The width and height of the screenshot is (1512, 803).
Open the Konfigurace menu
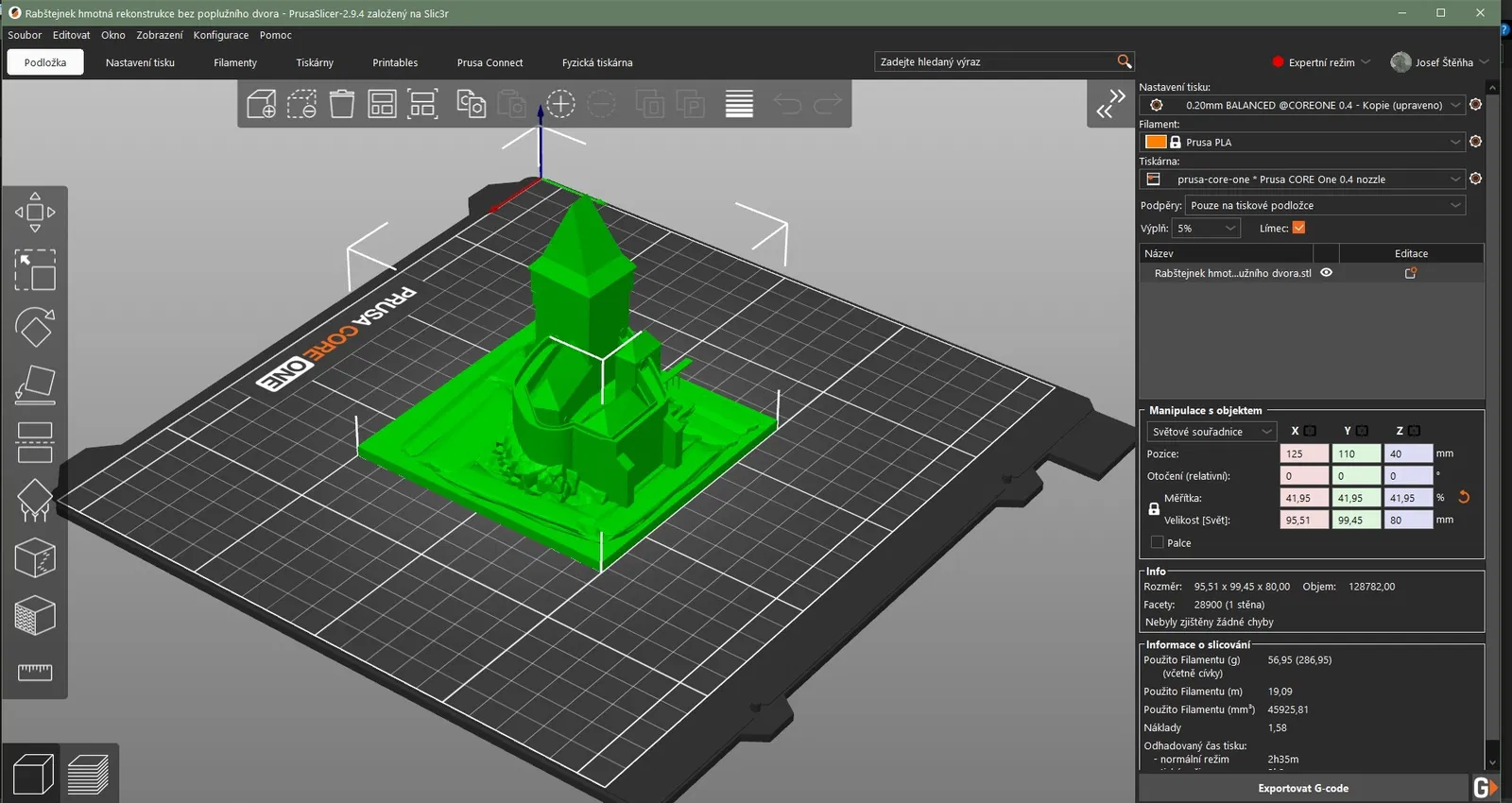pyautogui.click(x=220, y=35)
